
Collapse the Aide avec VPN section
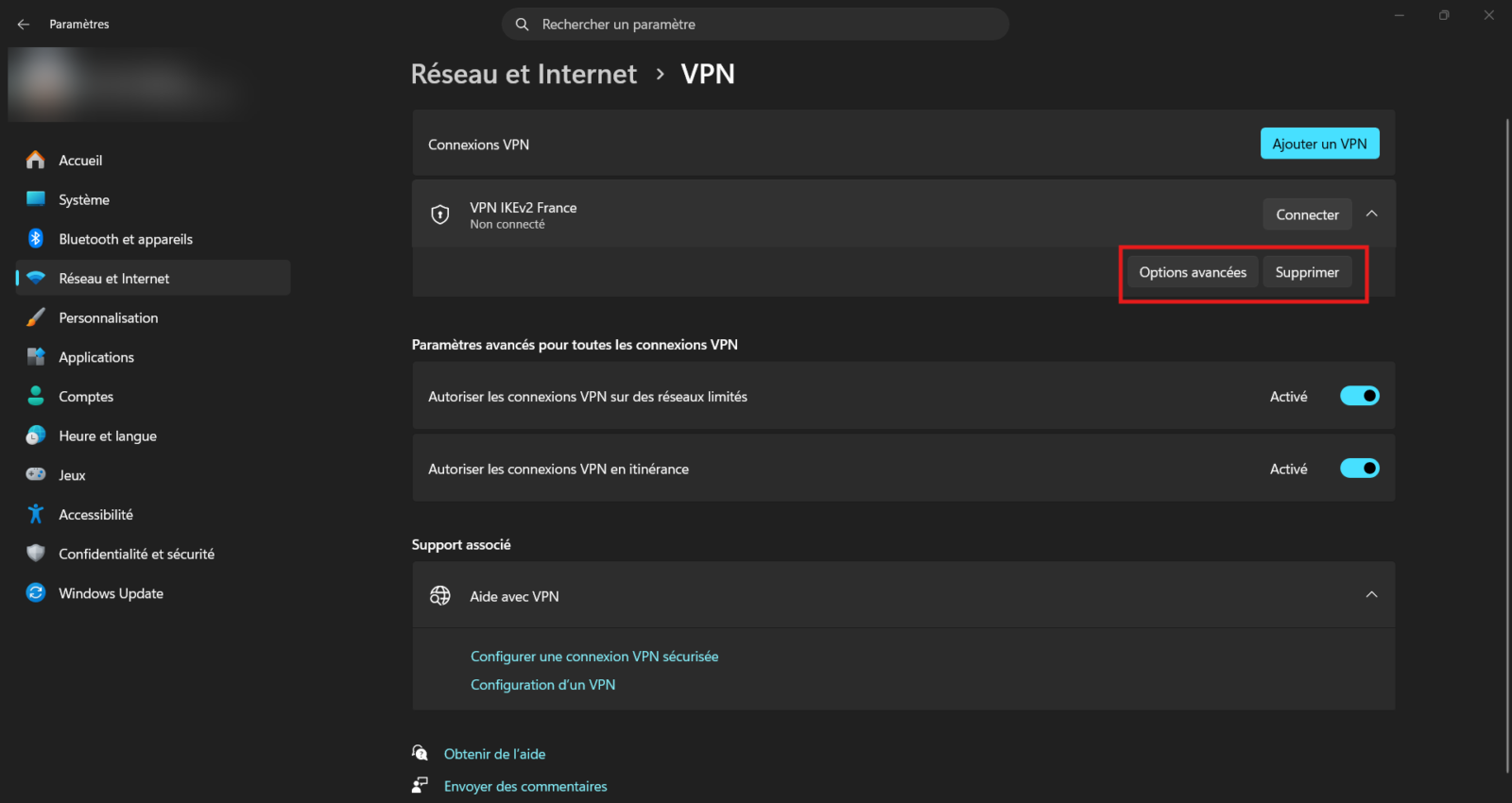pyautogui.click(x=1372, y=595)
